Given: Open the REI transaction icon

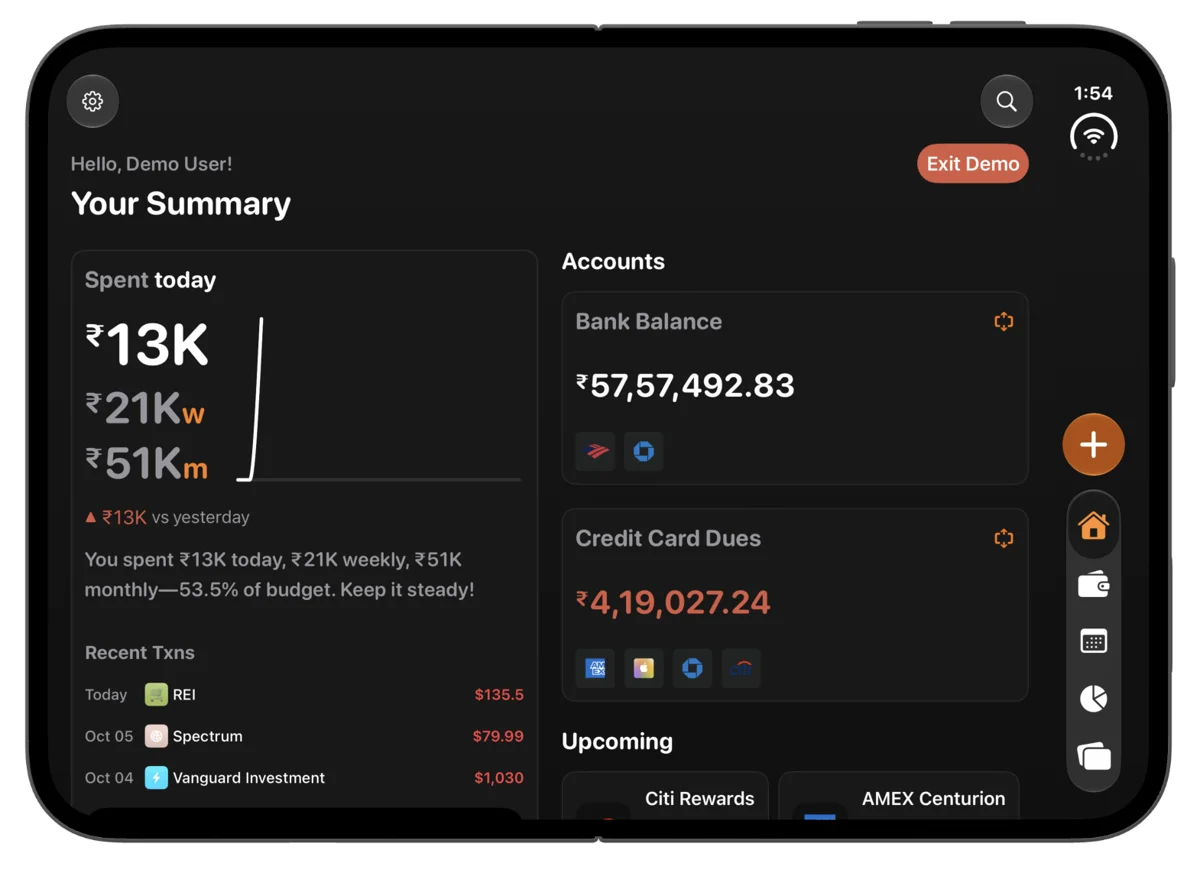Looking at the screenshot, I should click(156, 694).
